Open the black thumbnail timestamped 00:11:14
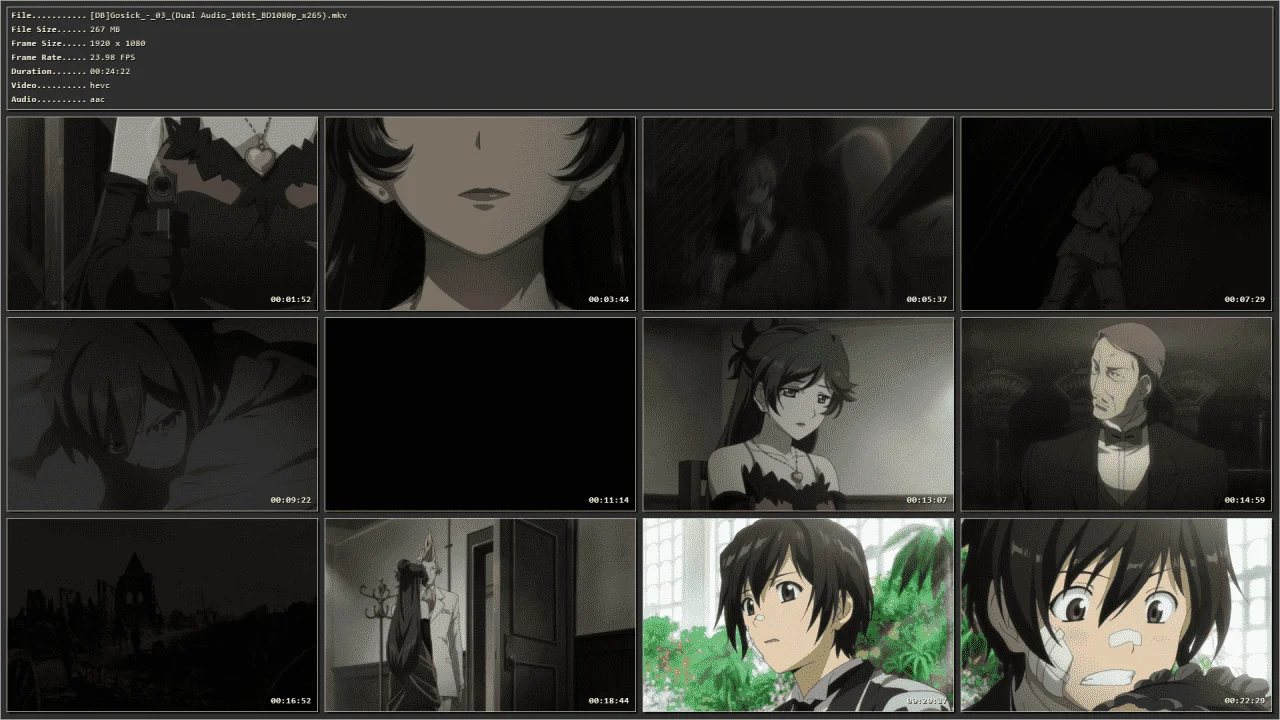 480,414
